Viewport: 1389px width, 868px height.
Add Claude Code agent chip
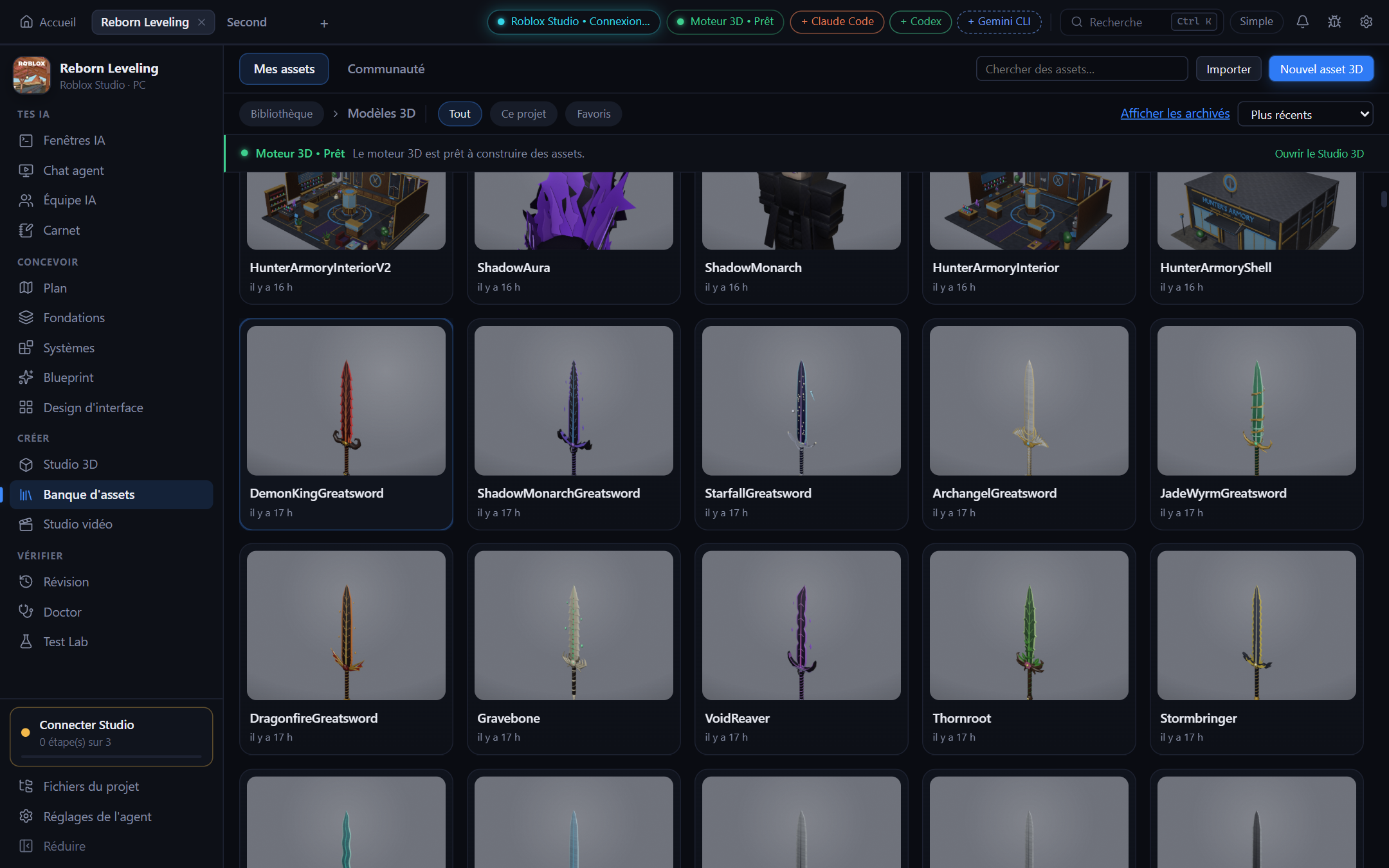(x=837, y=22)
